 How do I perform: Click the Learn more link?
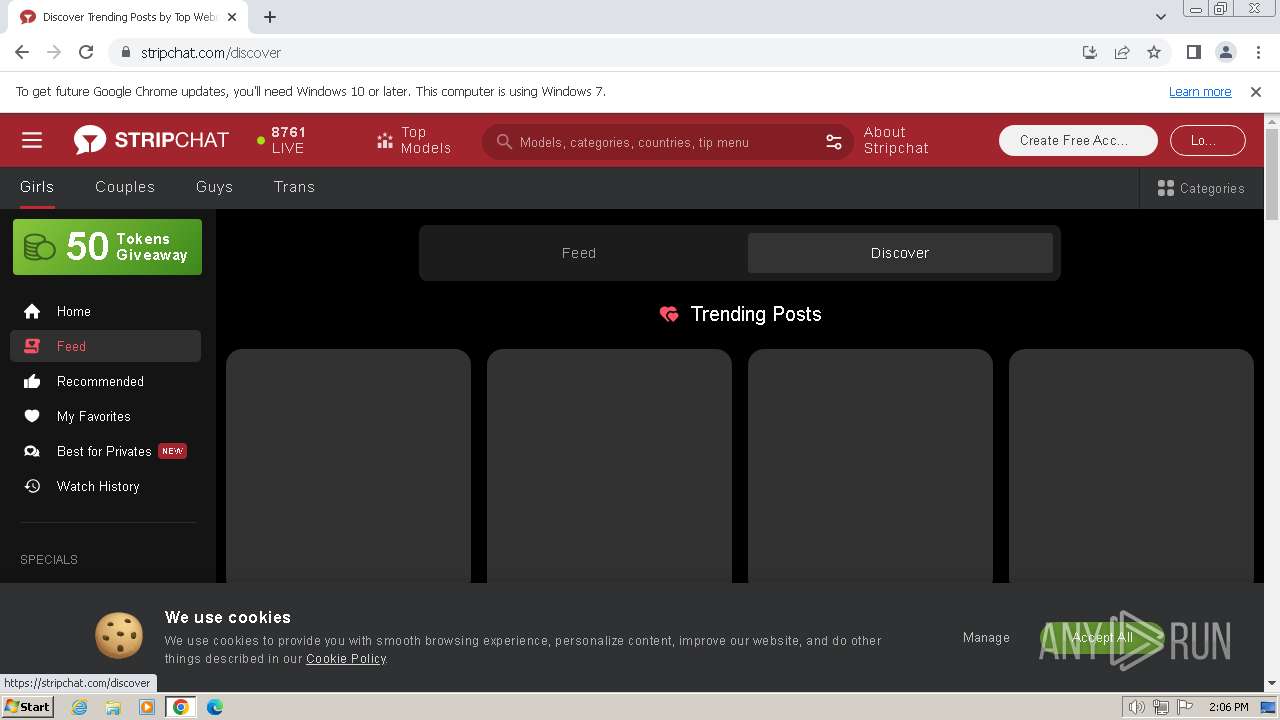click(x=1200, y=91)
